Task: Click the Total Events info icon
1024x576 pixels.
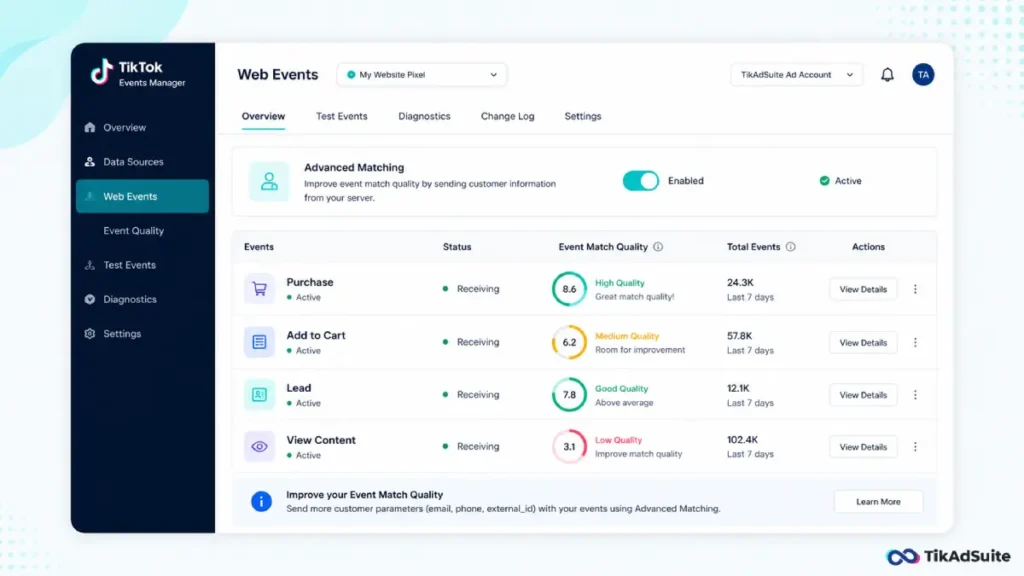Action: point(790,247)
